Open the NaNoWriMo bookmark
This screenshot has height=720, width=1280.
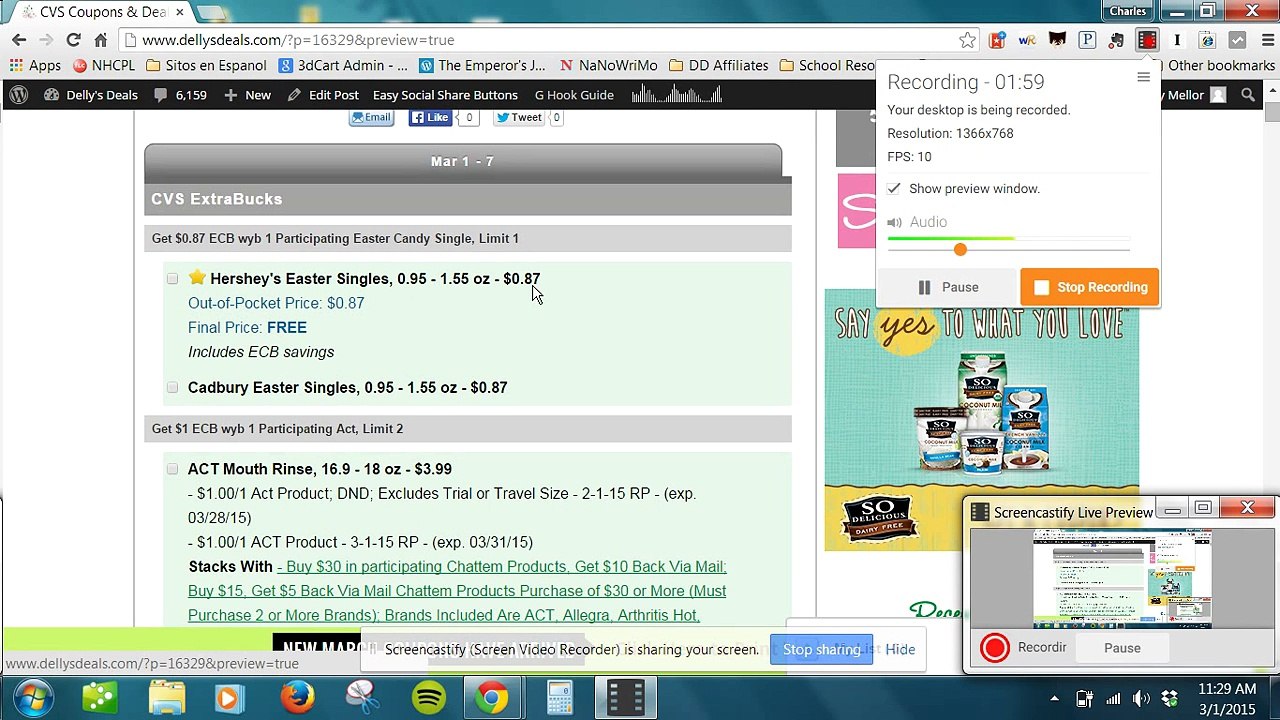(608, 66)
